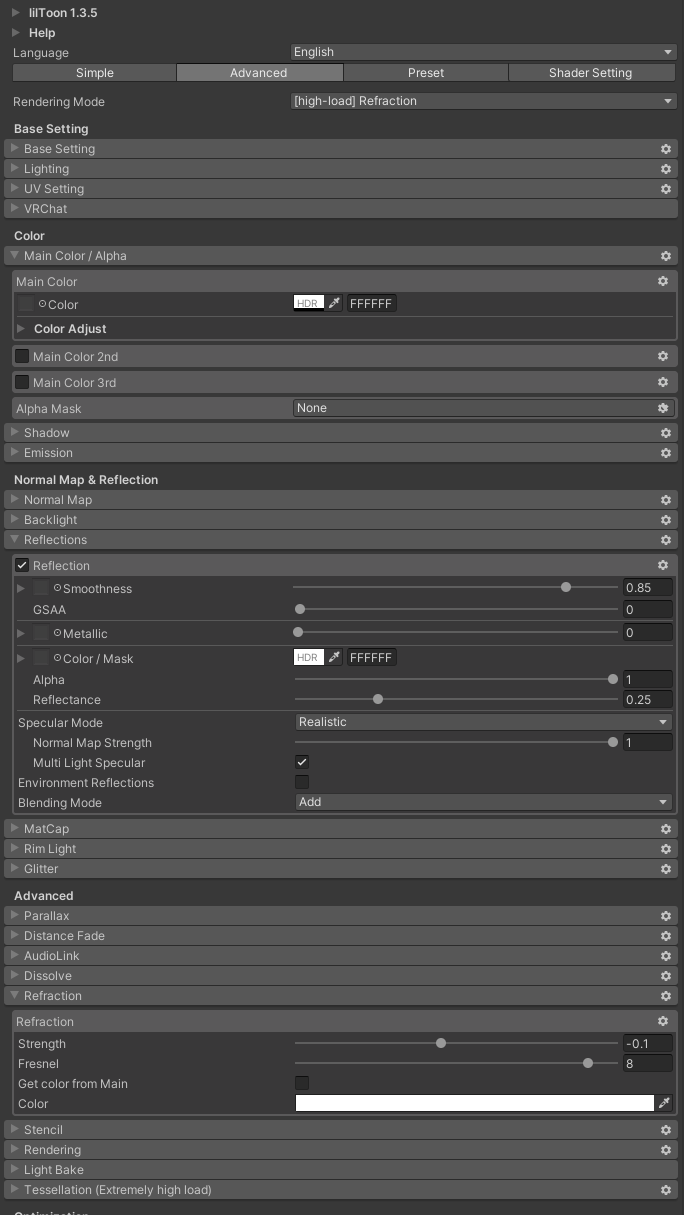Click the Smoothness slider handle
This screenshot has height=1215, width=684.
[x=566, y=587]
